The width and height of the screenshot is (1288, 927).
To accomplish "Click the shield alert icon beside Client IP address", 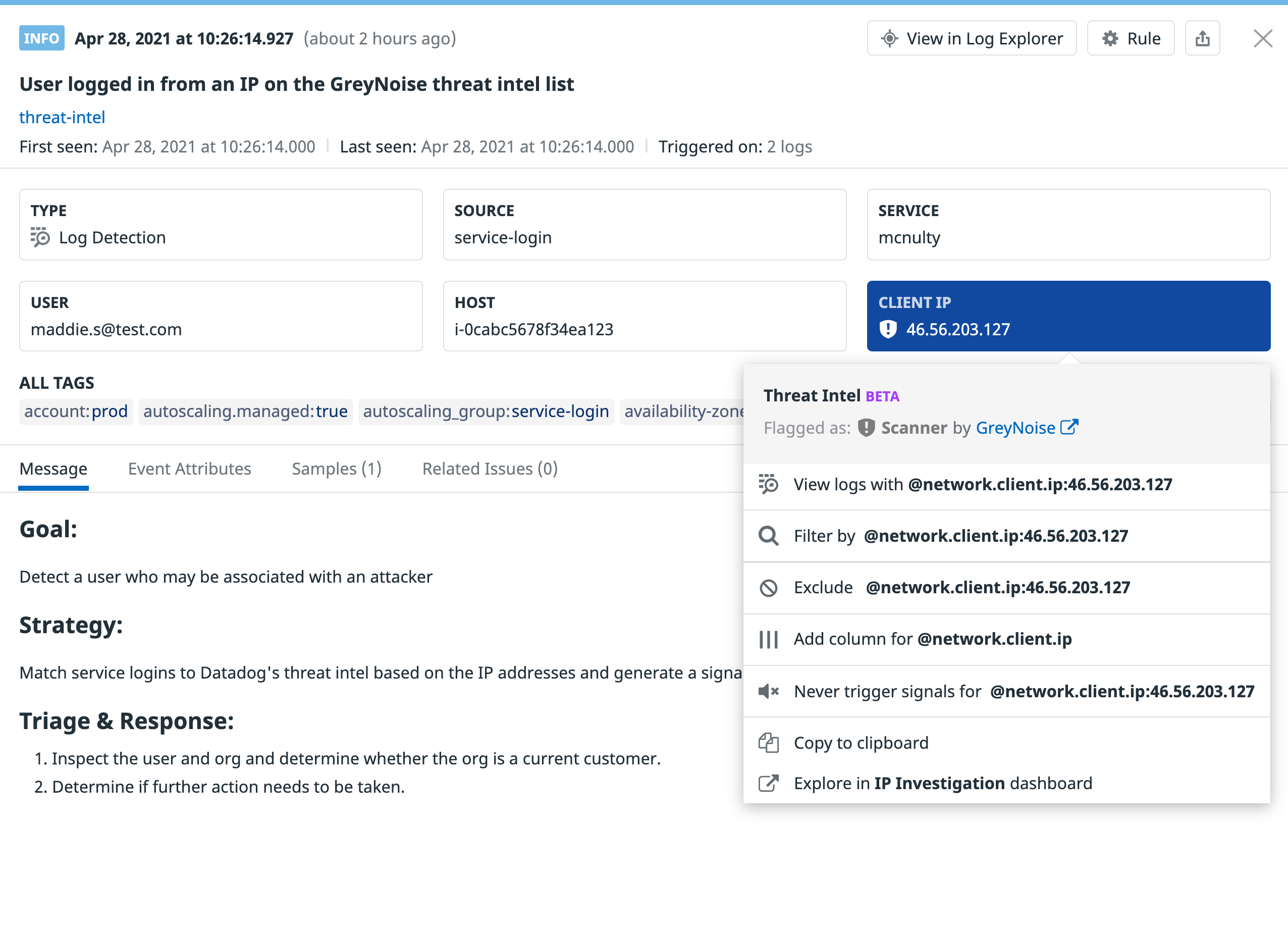I will 888,329.
